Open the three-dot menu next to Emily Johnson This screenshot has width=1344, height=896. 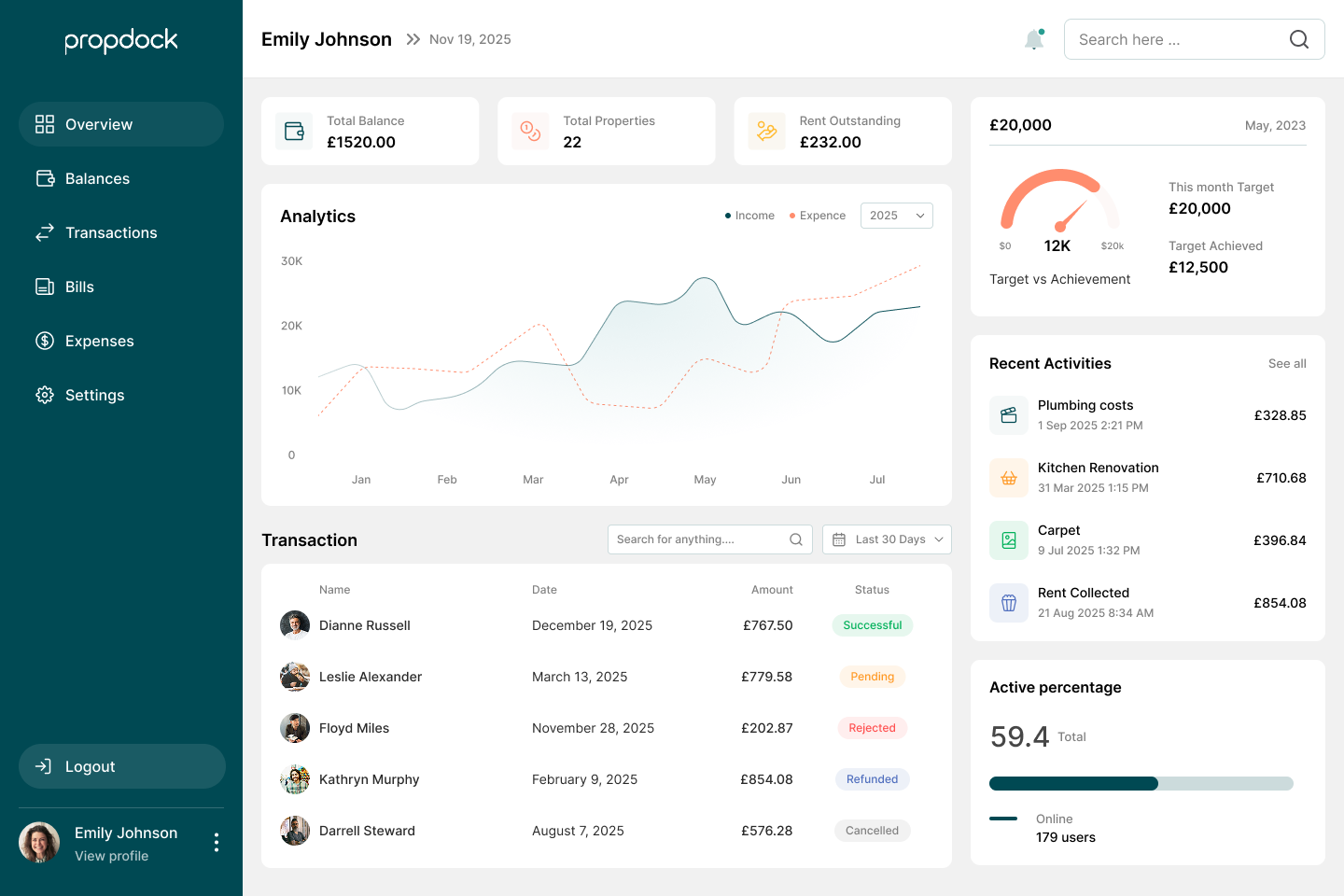(217, 842)
